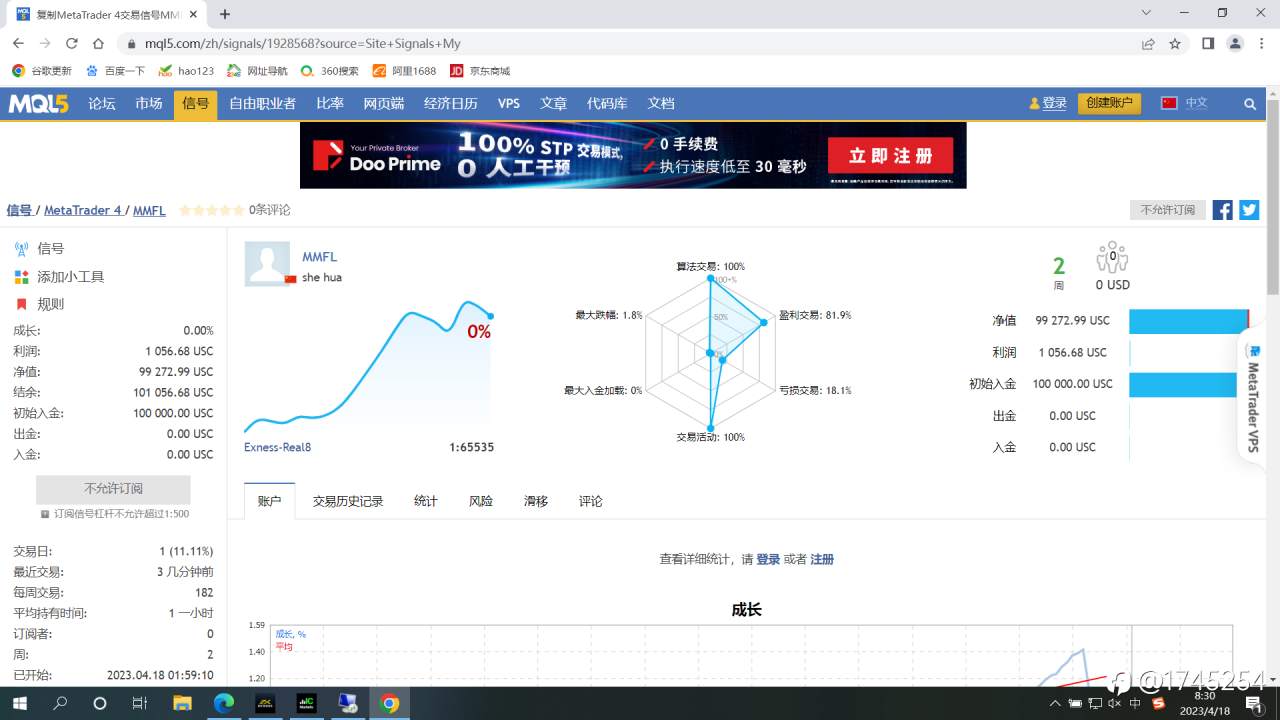Open Chrome side panel icon
The width and height of the screenshot is (1280, 720).
pyautogui.click(x=1208, y=43)
